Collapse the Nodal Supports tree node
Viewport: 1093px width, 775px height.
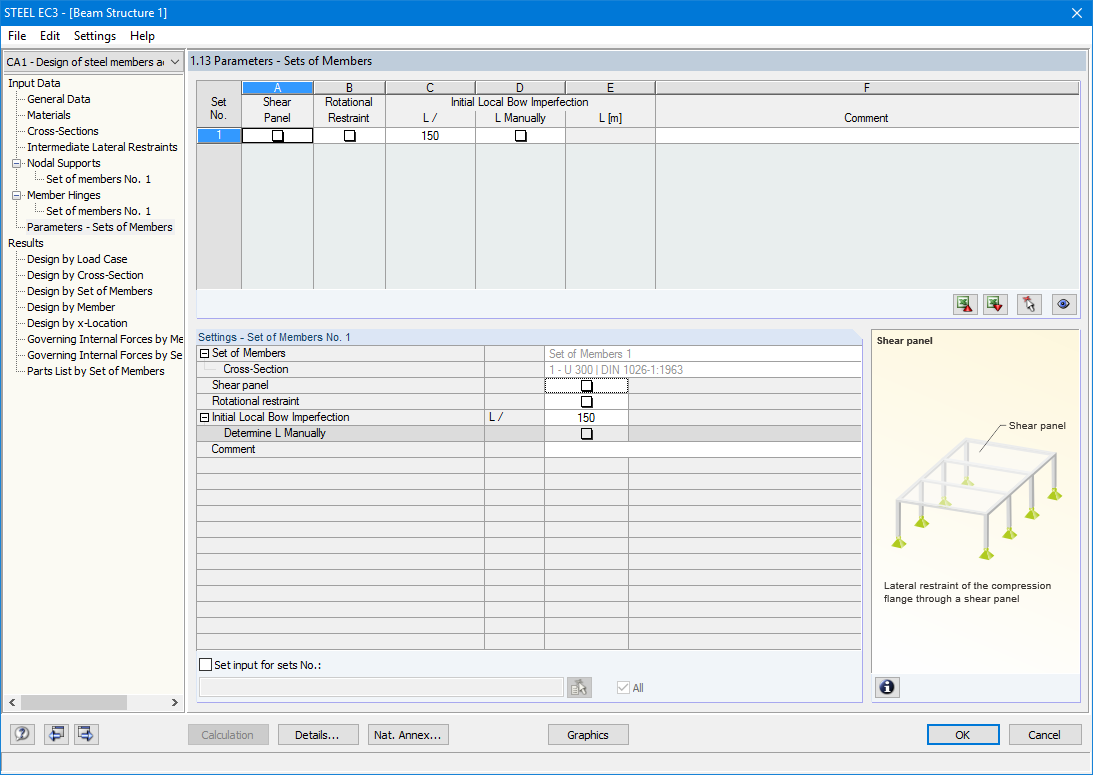[16, 163]
